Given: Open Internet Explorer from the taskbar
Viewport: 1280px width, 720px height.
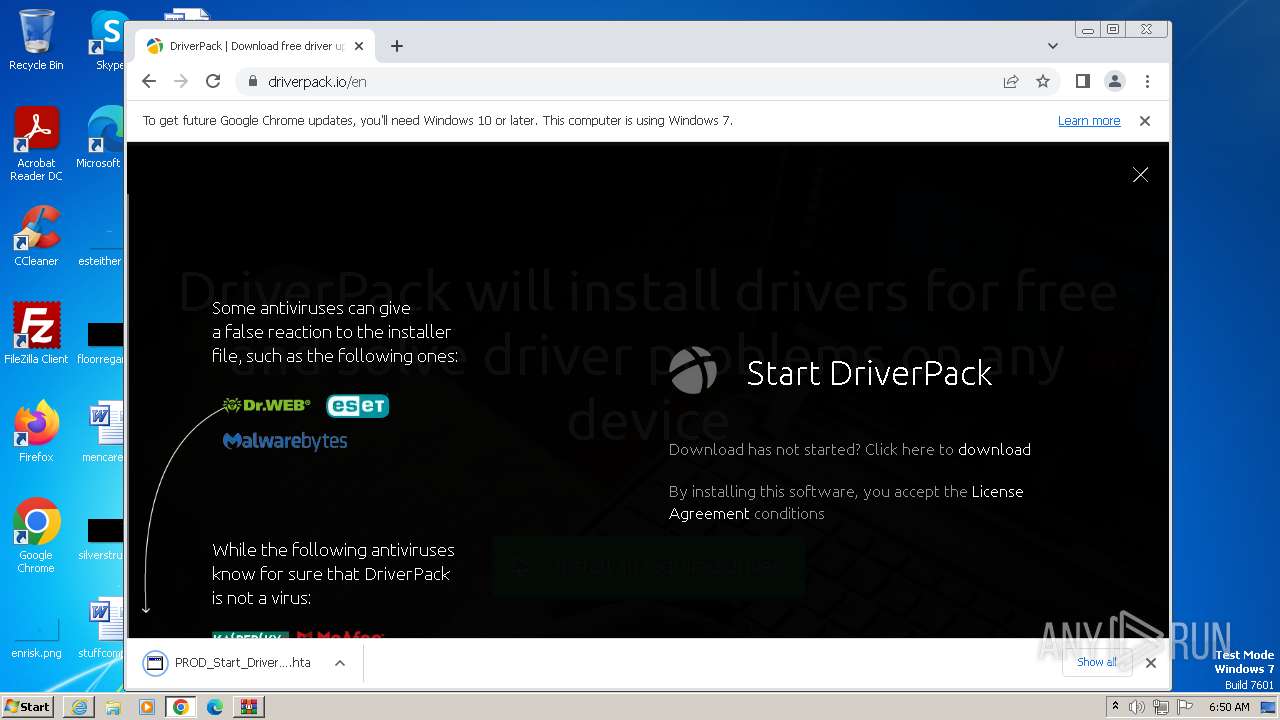Looking at the screenshot, I should coord(79,707).
